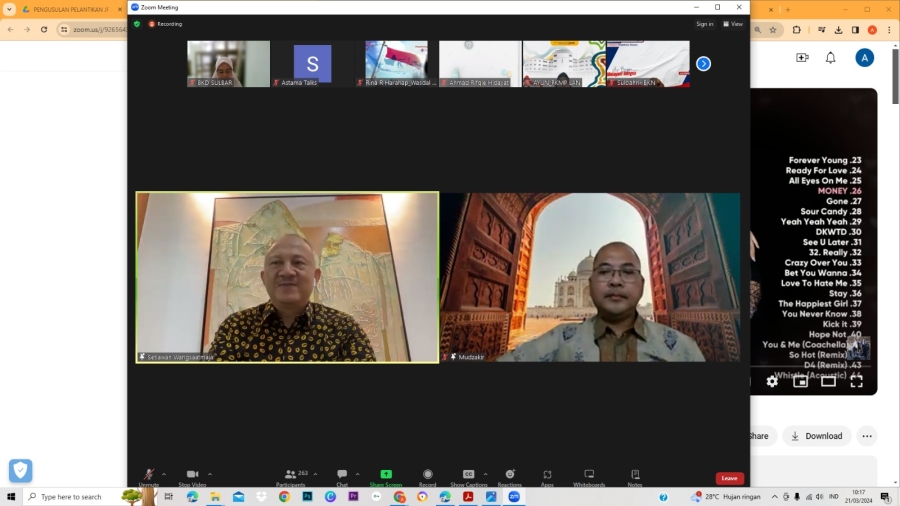Open Notes in Zoom toolbar

[x=635, y=476]
